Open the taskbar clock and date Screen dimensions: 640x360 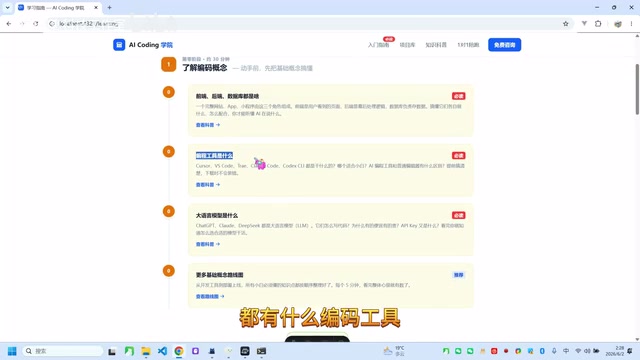pos(614,351)
